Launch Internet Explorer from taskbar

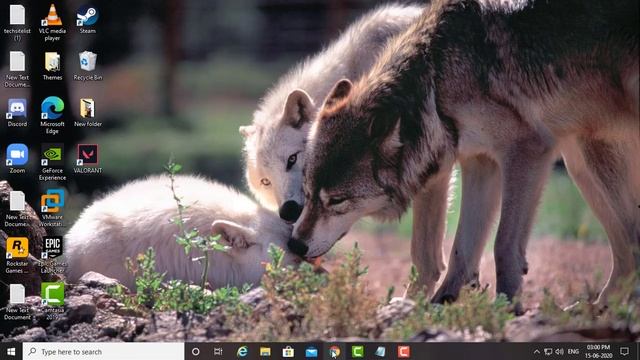click(242, 351)
